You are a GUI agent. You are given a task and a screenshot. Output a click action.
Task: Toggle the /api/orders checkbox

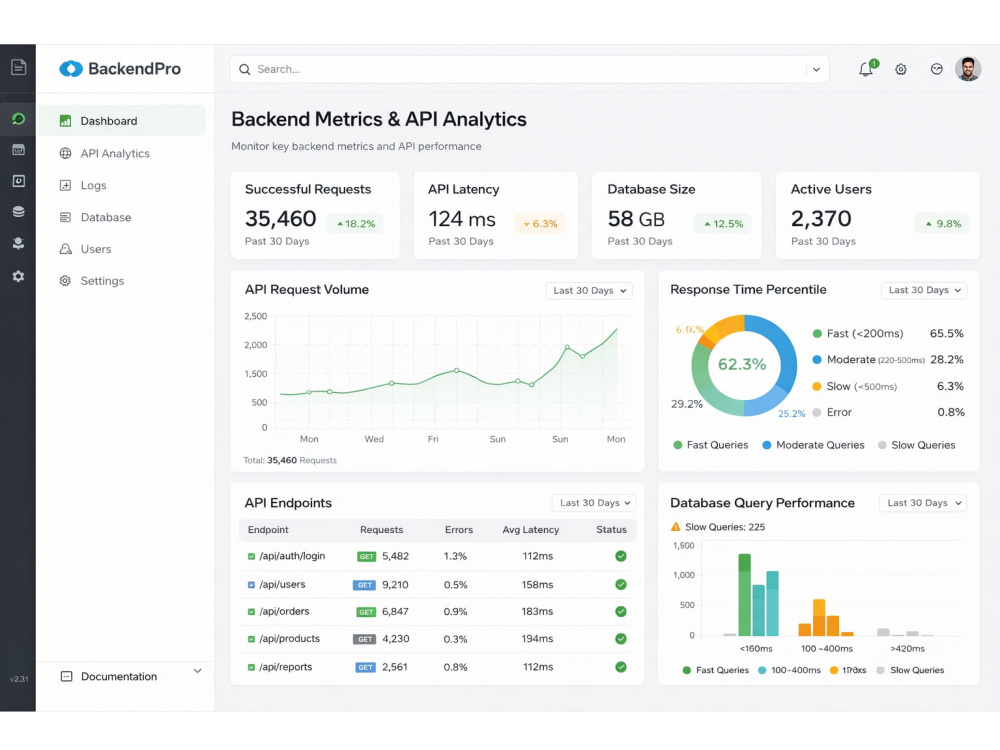pyautogui.click(x=251, y=612)
